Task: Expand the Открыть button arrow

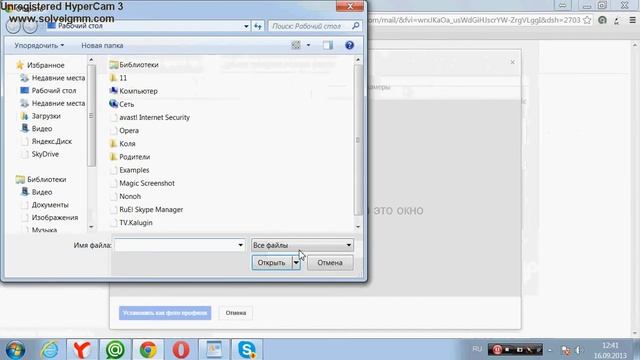Action: point(296,263)
